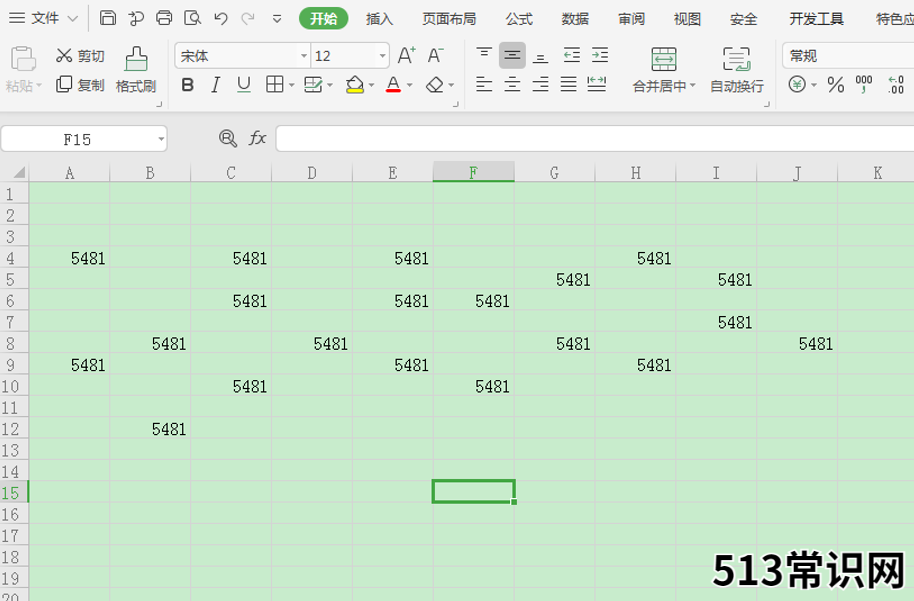Increase font size with A+ icon
Image resolution: width=914 pixels, height=601 pixels.
click(406, 55)
